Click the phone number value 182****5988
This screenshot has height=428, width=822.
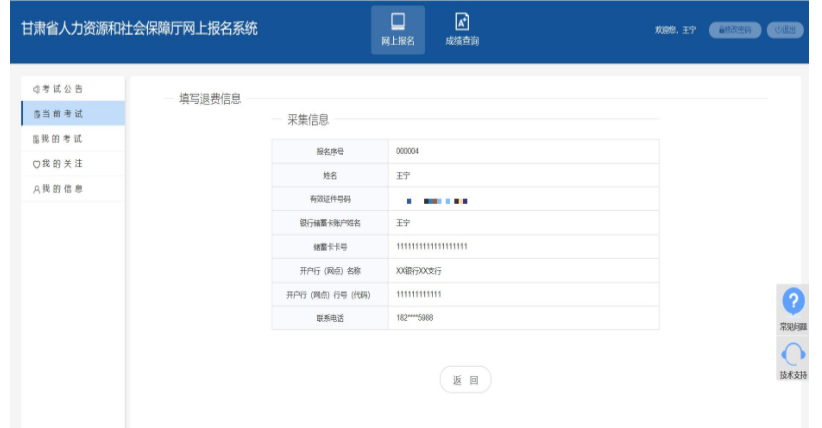[x=414, y=318]
